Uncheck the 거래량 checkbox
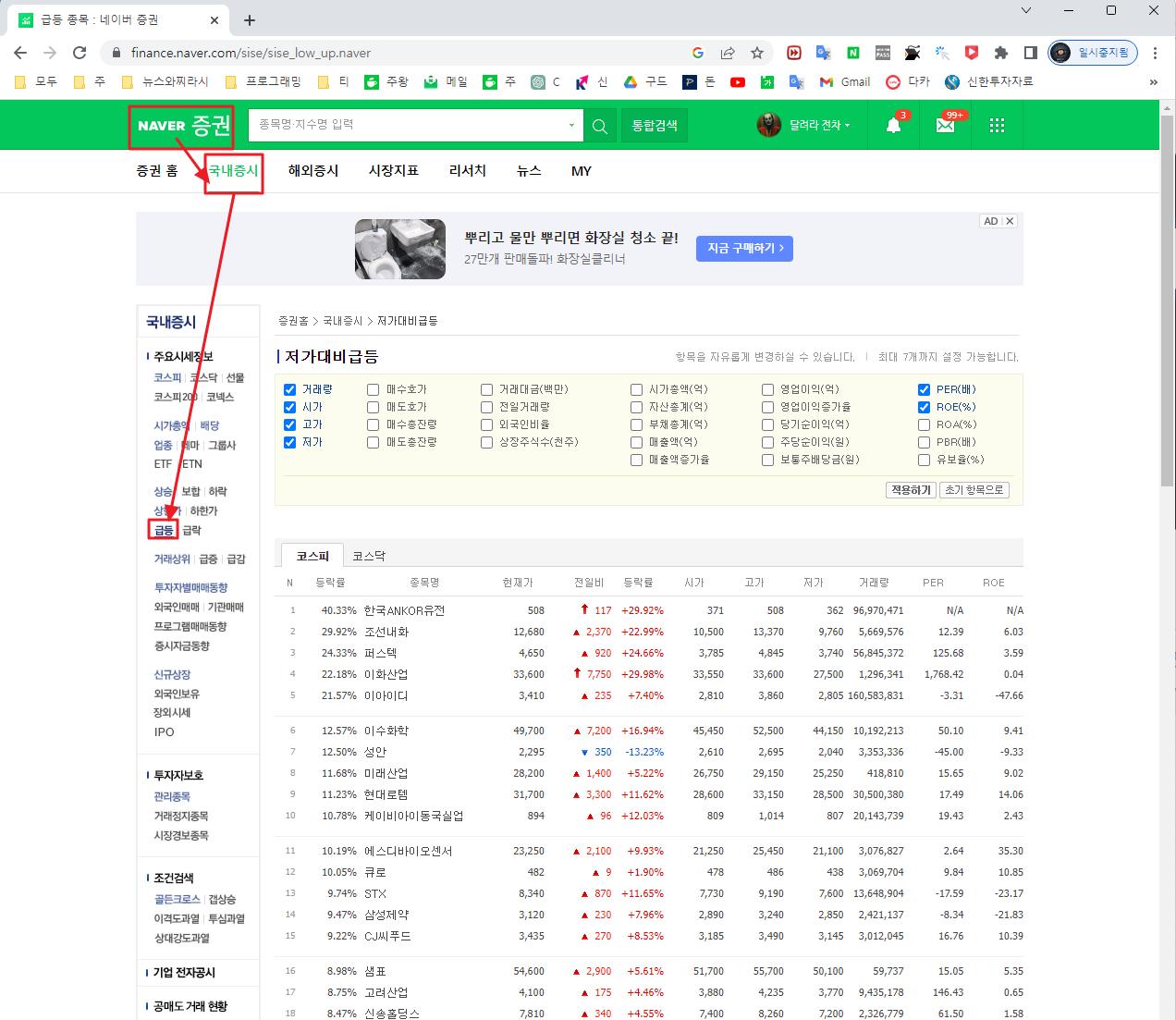The image size is (1176, 1020). [x=290, y=389]
